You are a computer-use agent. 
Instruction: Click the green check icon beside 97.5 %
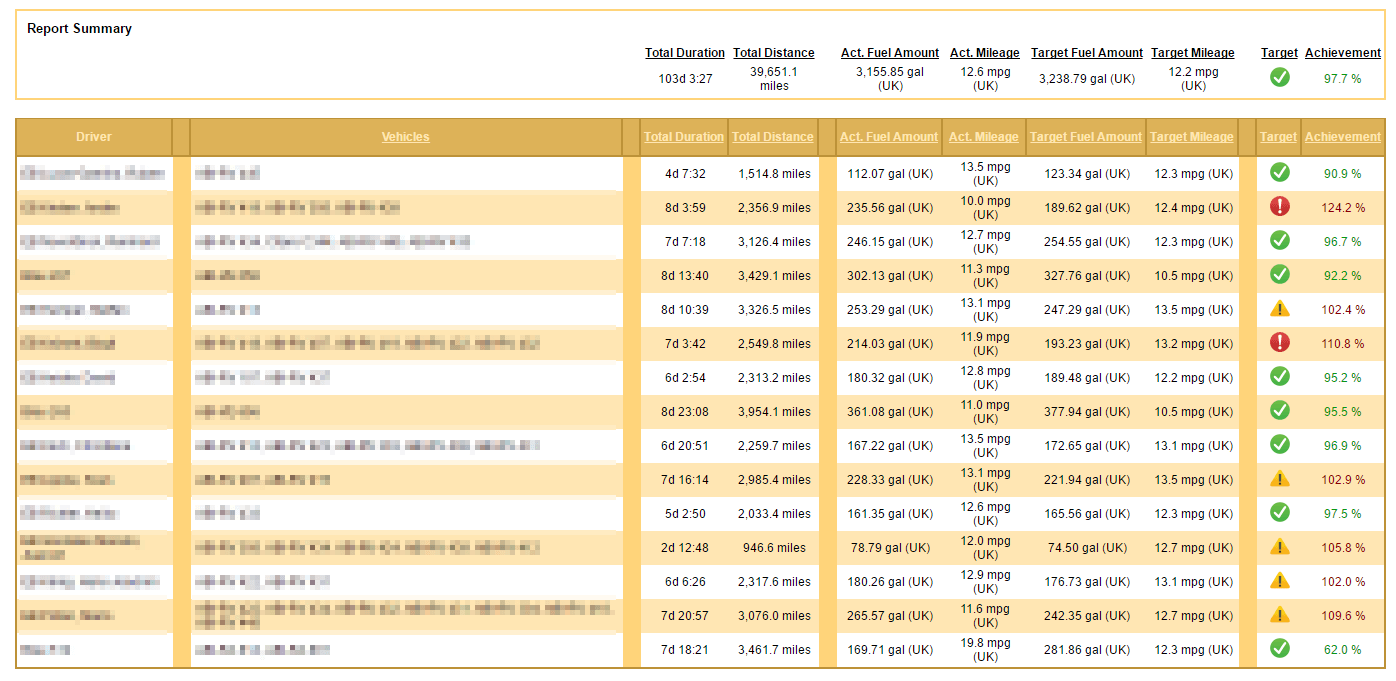[x=1279, y=513]
